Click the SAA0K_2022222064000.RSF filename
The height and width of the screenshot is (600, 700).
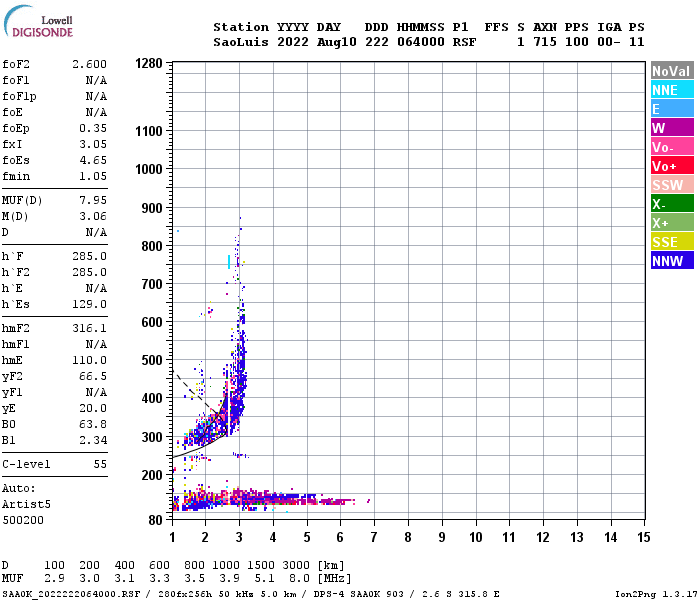[x=71, y=594]
